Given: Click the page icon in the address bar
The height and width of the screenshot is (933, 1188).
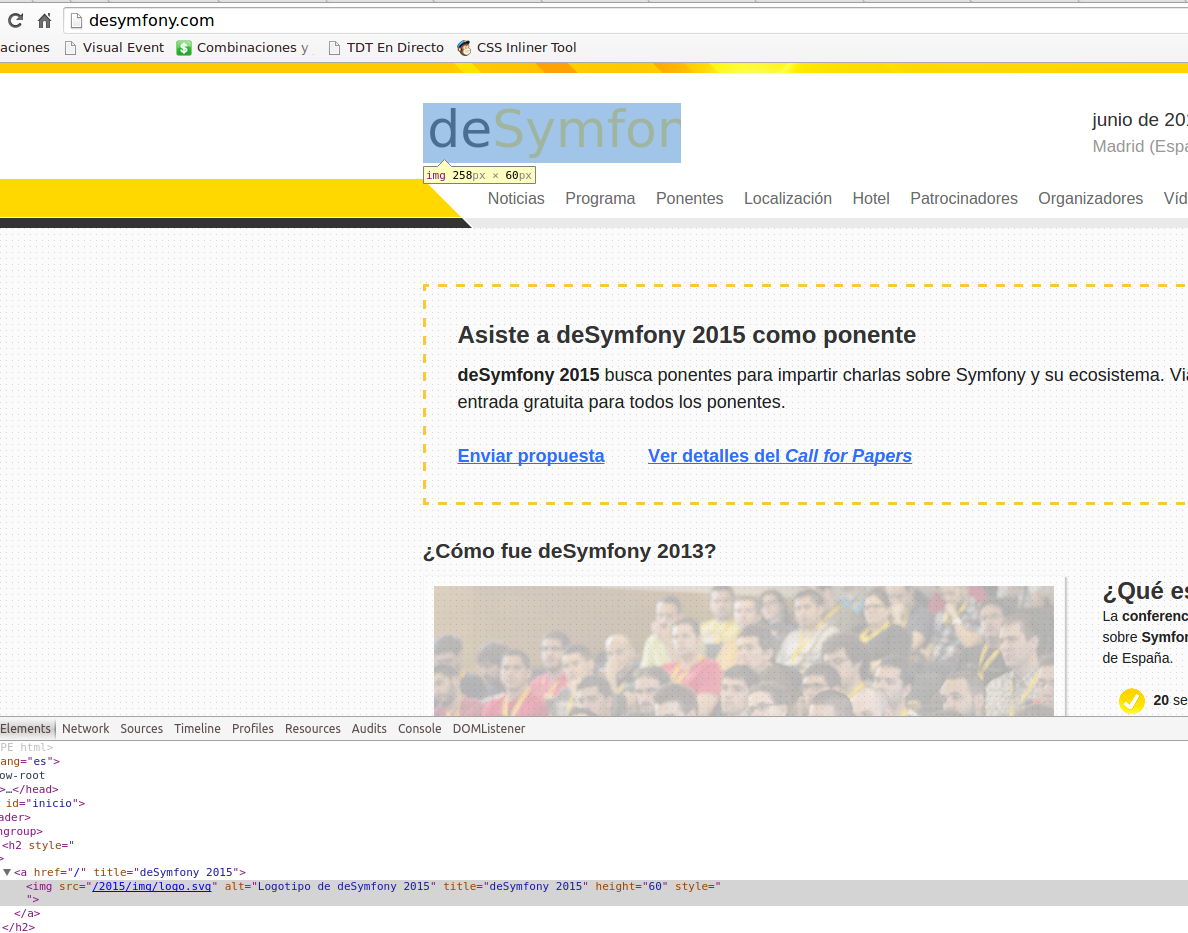Looking at the screenshot, I should pos(76,20).
